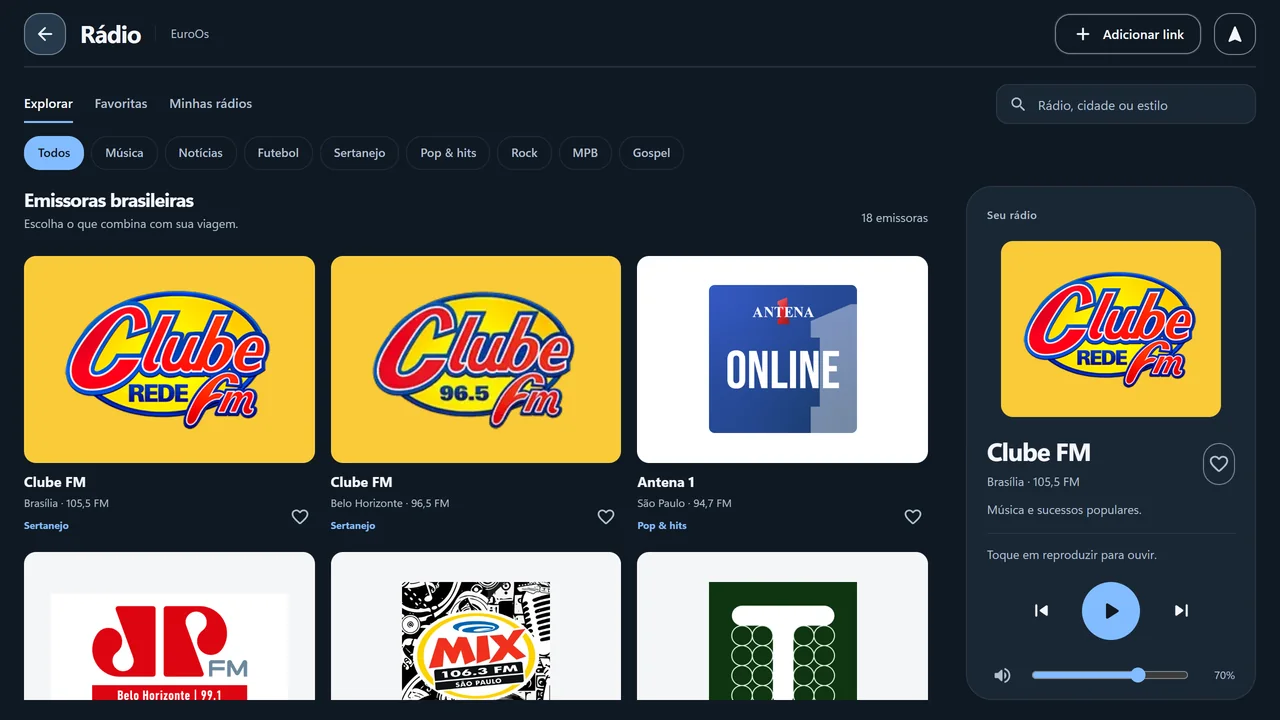Filter stations by Rock
This screenshot has height=720, width=1280.
pos(524,153)
